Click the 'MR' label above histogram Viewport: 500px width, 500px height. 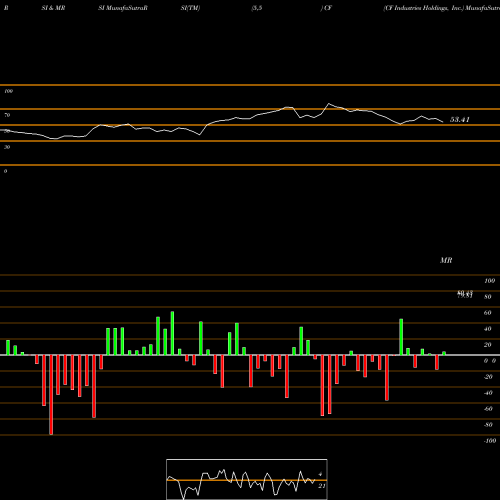[x=446, y=260]
